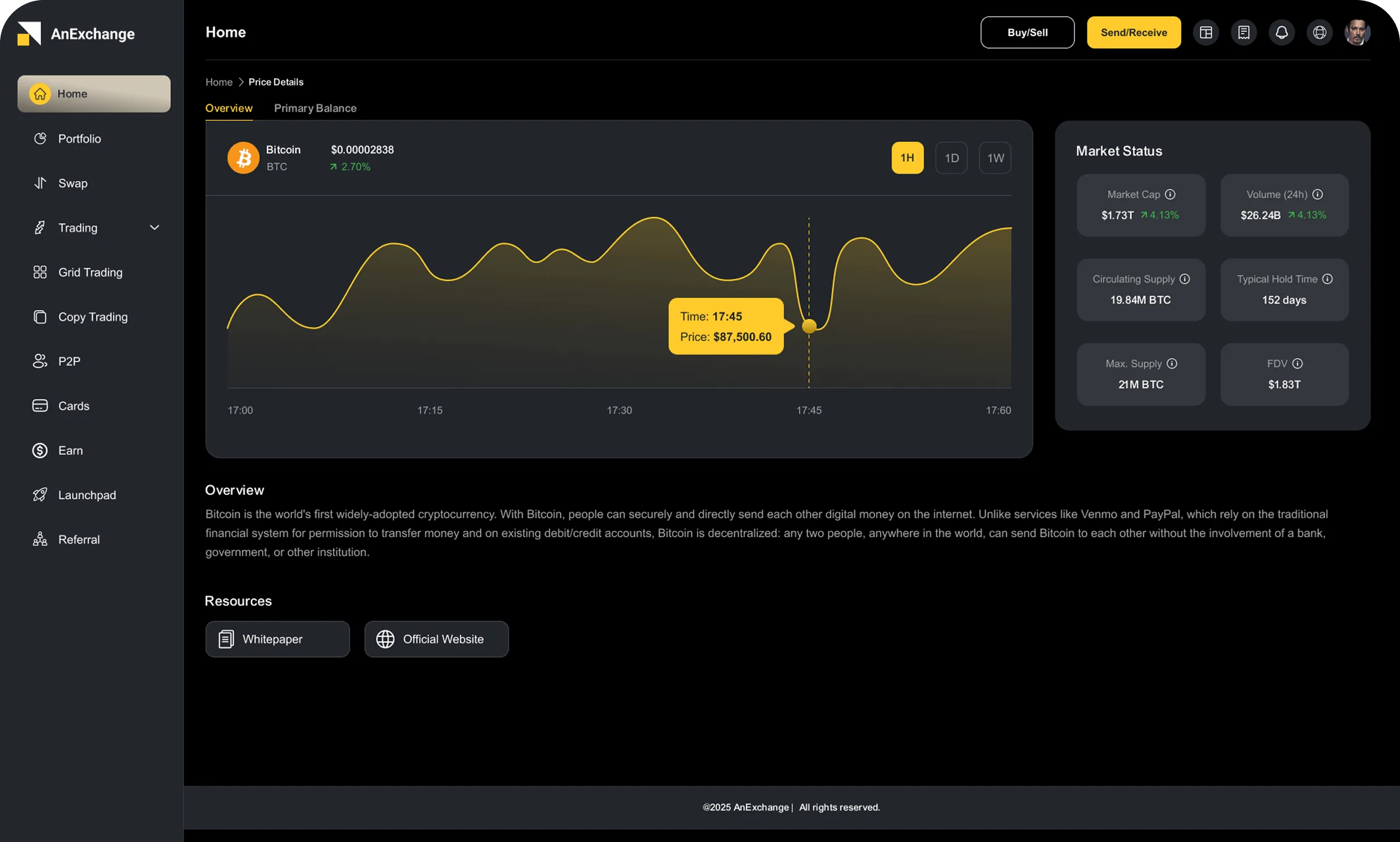Screen dimensions: 1400x842
Task: Collapse the Trading submenu chevron
Action: pyautogui.click(x=154, y=227)
